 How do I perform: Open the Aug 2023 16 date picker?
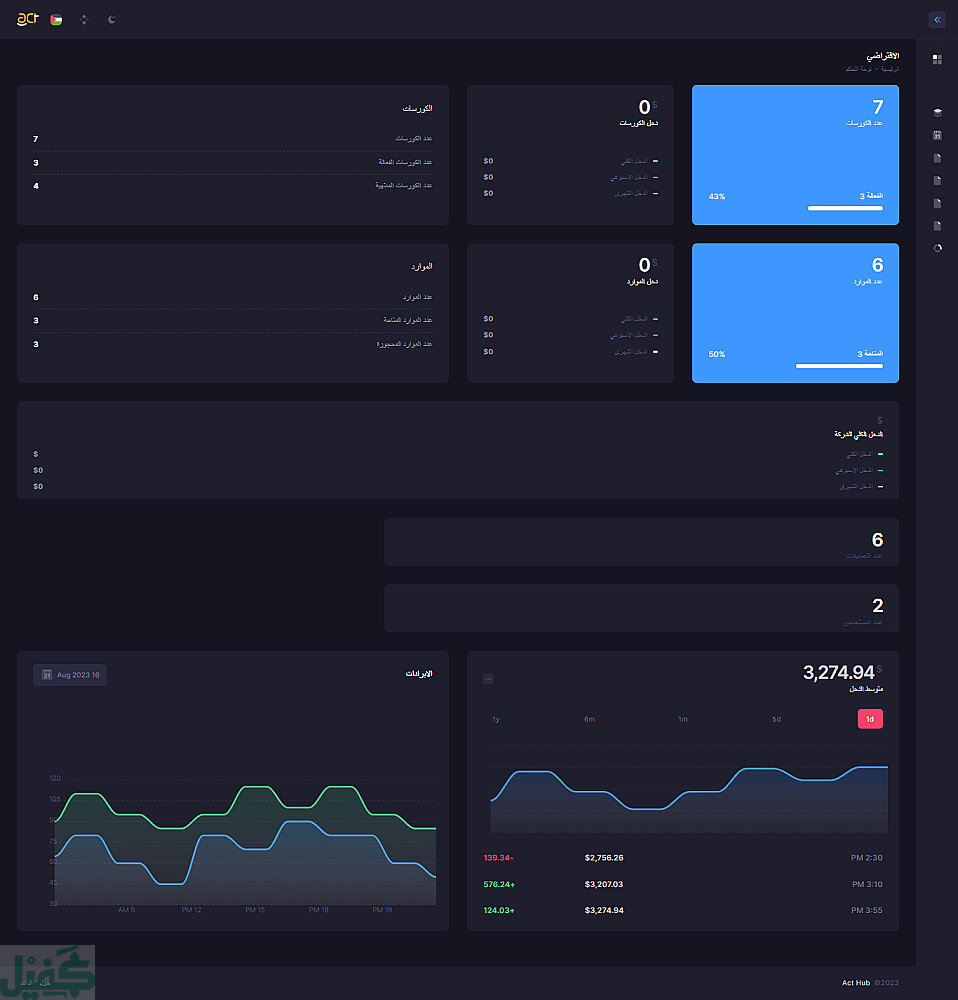click(70, 675)
